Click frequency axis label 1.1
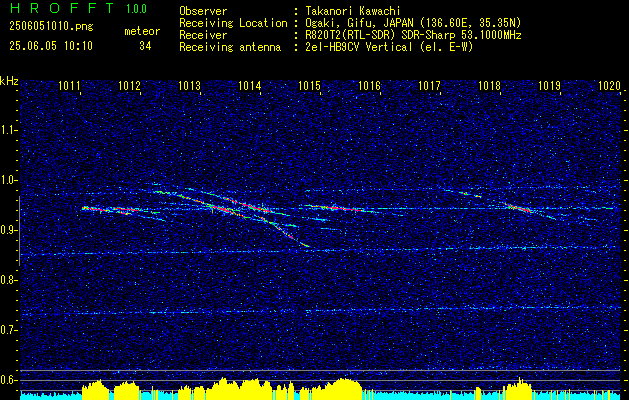This screenshot has height=400, width=629. click(x=9, y=130)
